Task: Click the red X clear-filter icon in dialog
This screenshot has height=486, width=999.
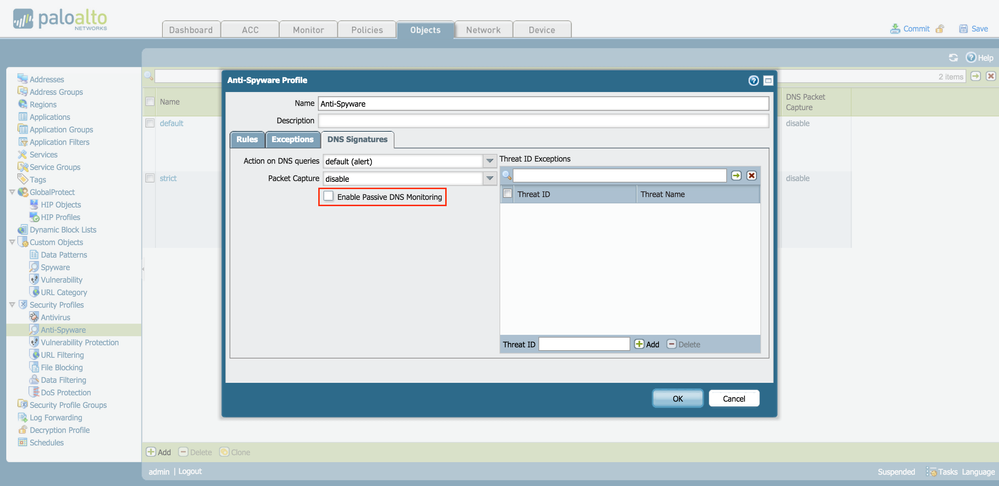Action: click(752, 175)
